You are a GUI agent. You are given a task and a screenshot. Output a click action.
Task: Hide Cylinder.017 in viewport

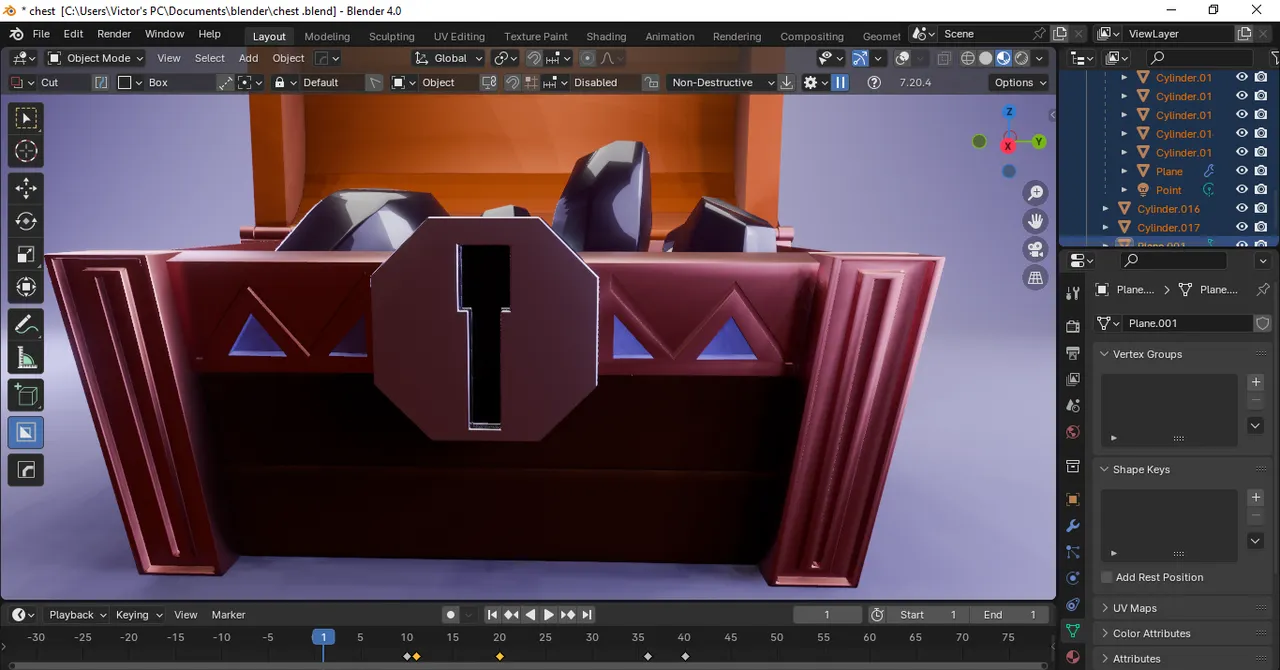[x=1241, y=227]
